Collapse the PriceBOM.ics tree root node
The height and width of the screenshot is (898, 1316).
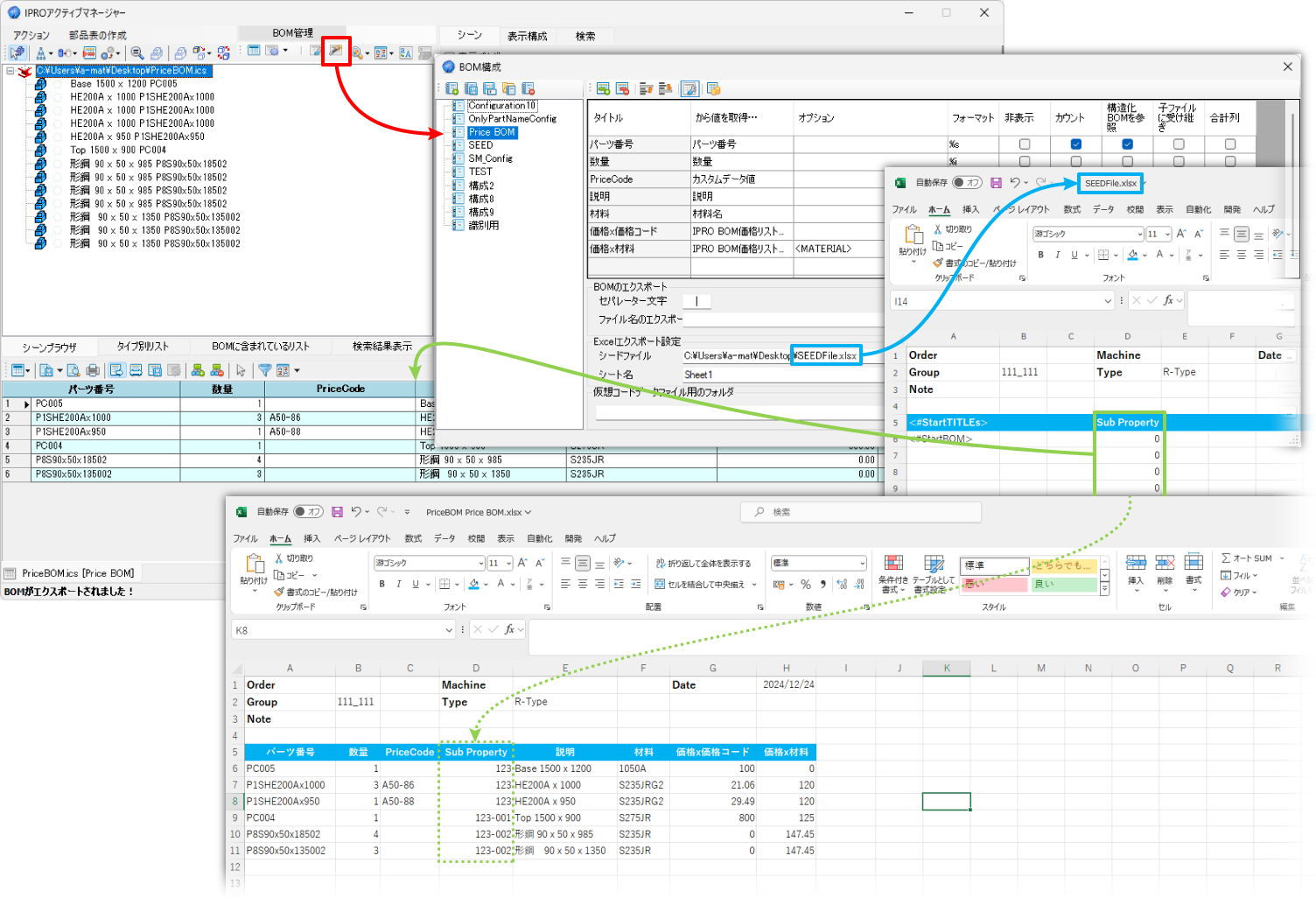[x=10, y=70]
